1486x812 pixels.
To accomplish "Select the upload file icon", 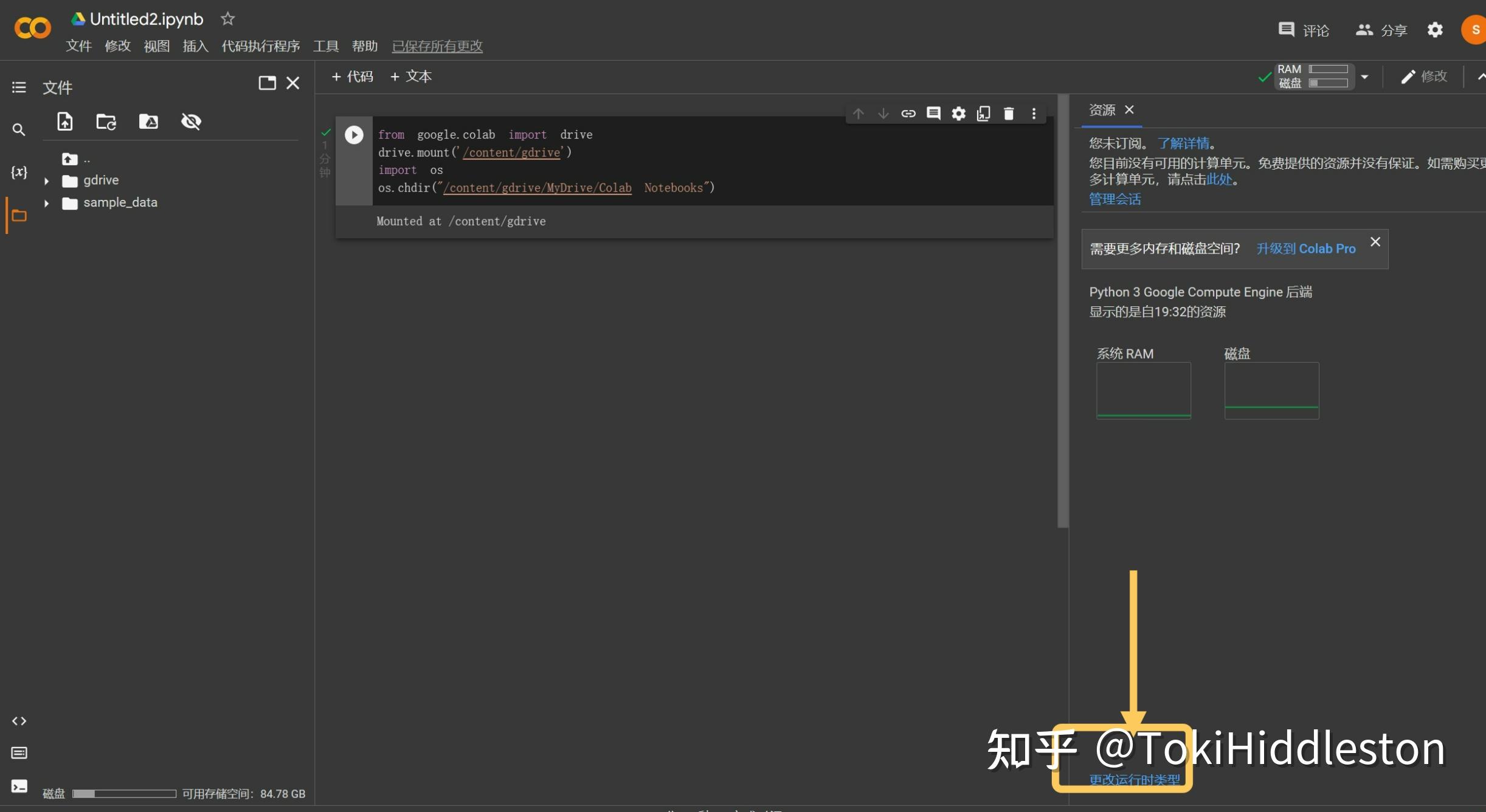I will (x=64, y=122).
